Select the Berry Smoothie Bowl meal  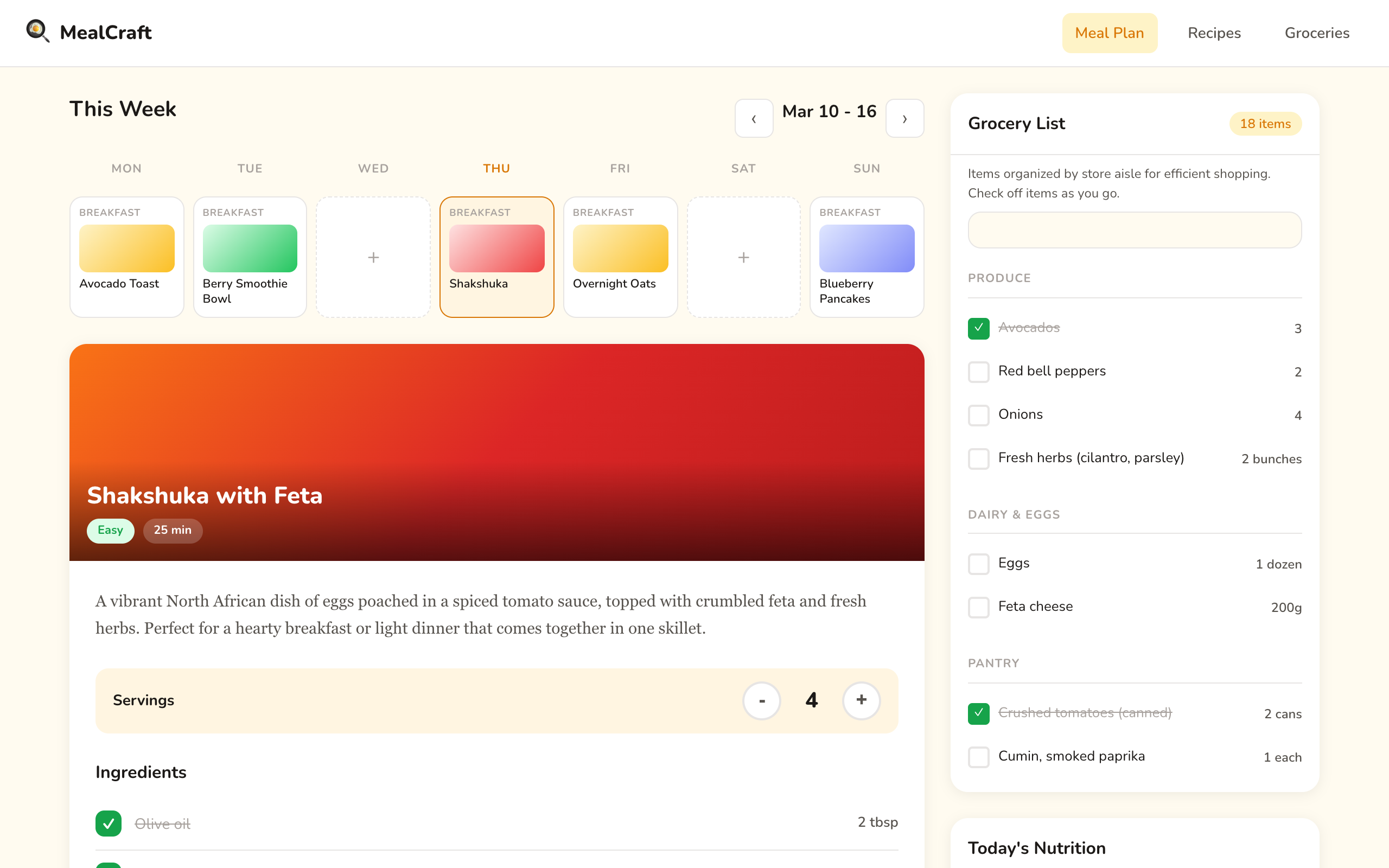coord(250,257)
